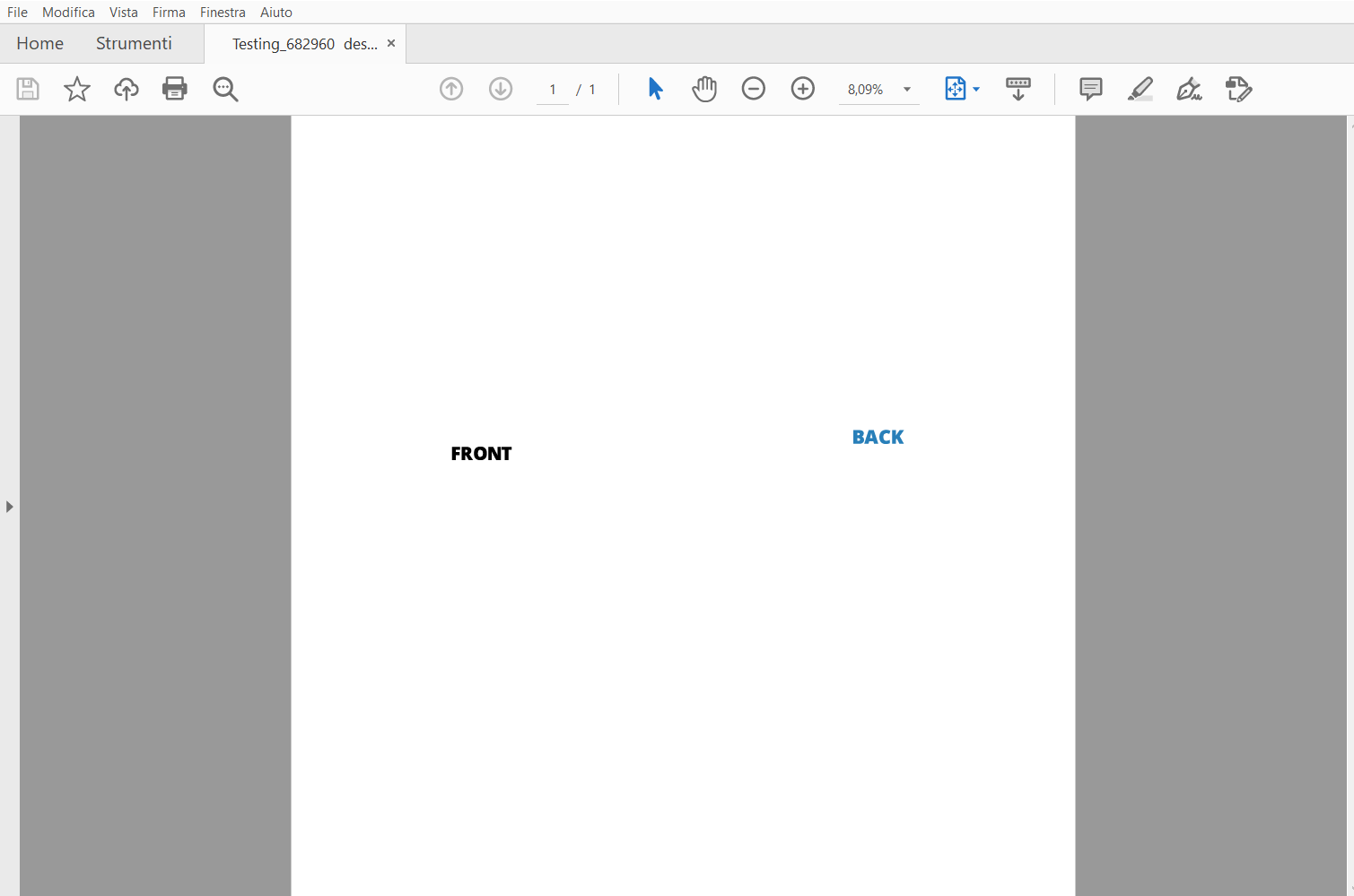
Task: Zoom out with minus icon
Action: pyautogui.click(x=754, y=89)
